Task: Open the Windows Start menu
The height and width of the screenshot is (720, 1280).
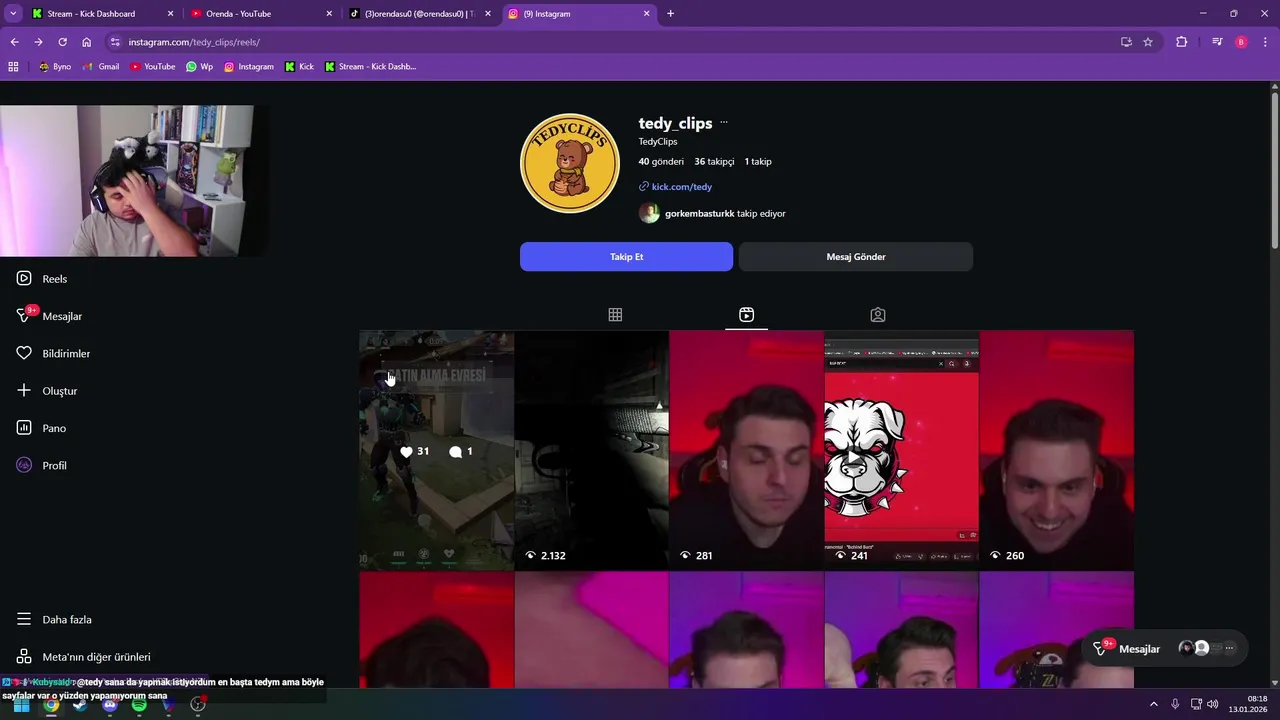Action: 21,705
